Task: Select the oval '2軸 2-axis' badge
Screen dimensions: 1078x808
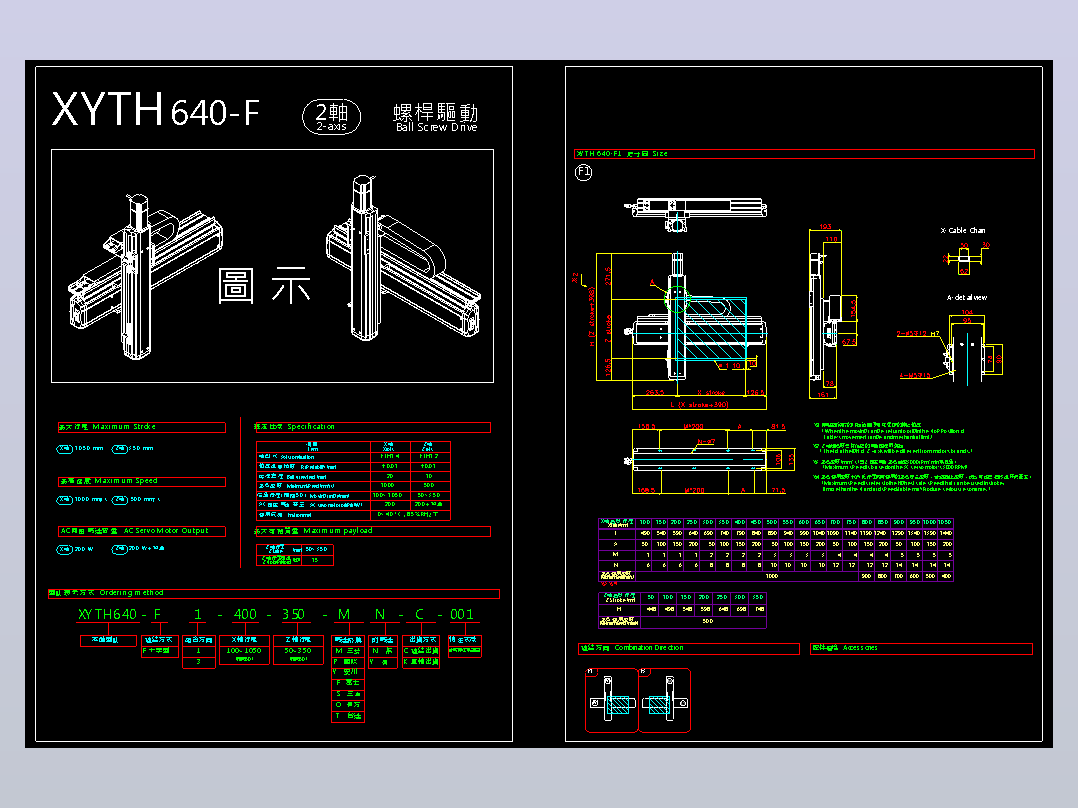Action: coord(331,116)
